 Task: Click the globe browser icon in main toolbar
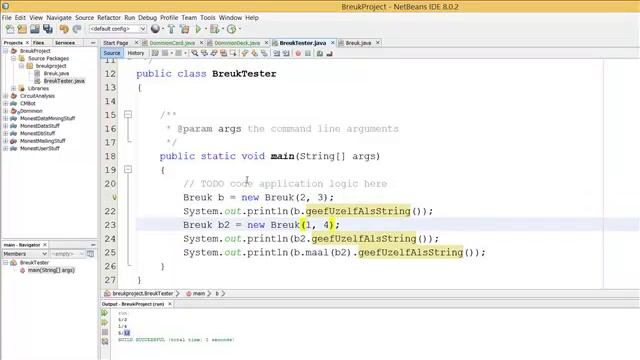tap(155, 29)
